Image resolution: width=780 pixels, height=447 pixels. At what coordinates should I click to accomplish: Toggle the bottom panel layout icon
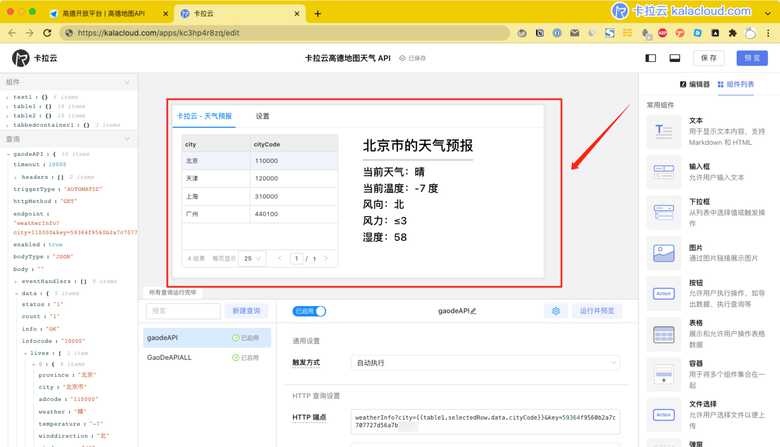pyautogui.click(x=675, y=58)
